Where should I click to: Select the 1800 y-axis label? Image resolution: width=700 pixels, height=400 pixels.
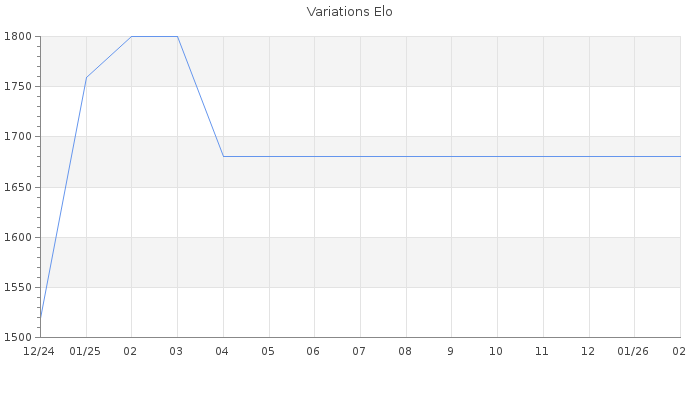point(19,37)
